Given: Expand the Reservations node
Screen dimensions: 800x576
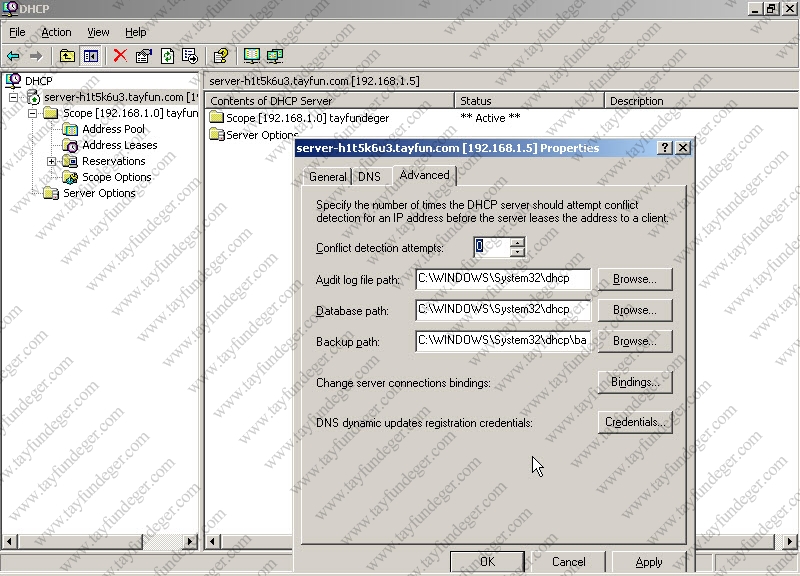Looking at the screenshot, I should pyautogui.click(x=52, y=161).
